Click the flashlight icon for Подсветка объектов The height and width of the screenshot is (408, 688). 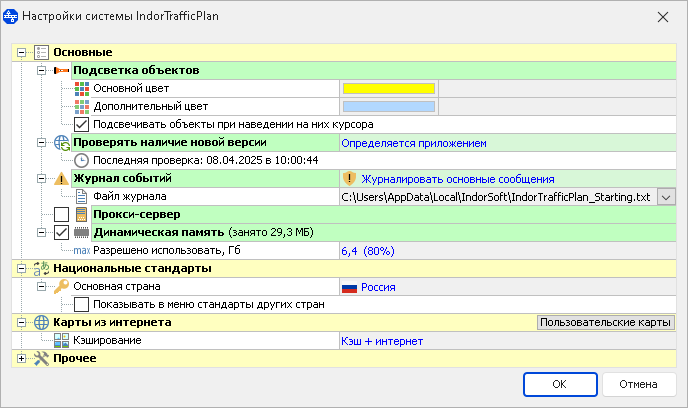61,70
